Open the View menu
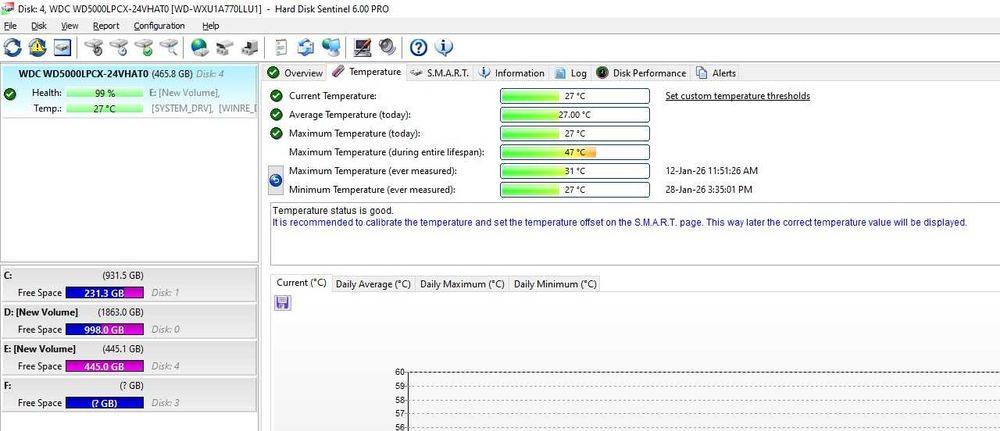This screenshot has width=1000, height=431. pos(70,26)
